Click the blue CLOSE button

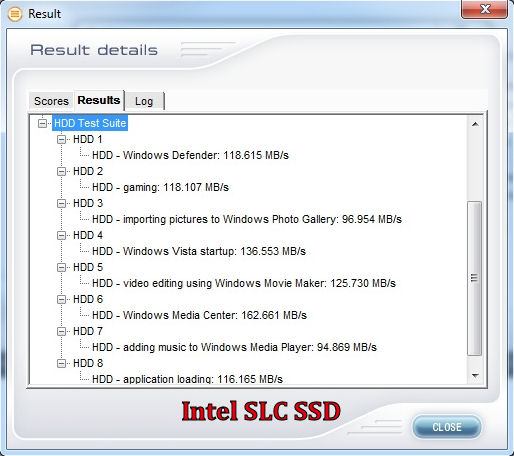coord(447,427)
